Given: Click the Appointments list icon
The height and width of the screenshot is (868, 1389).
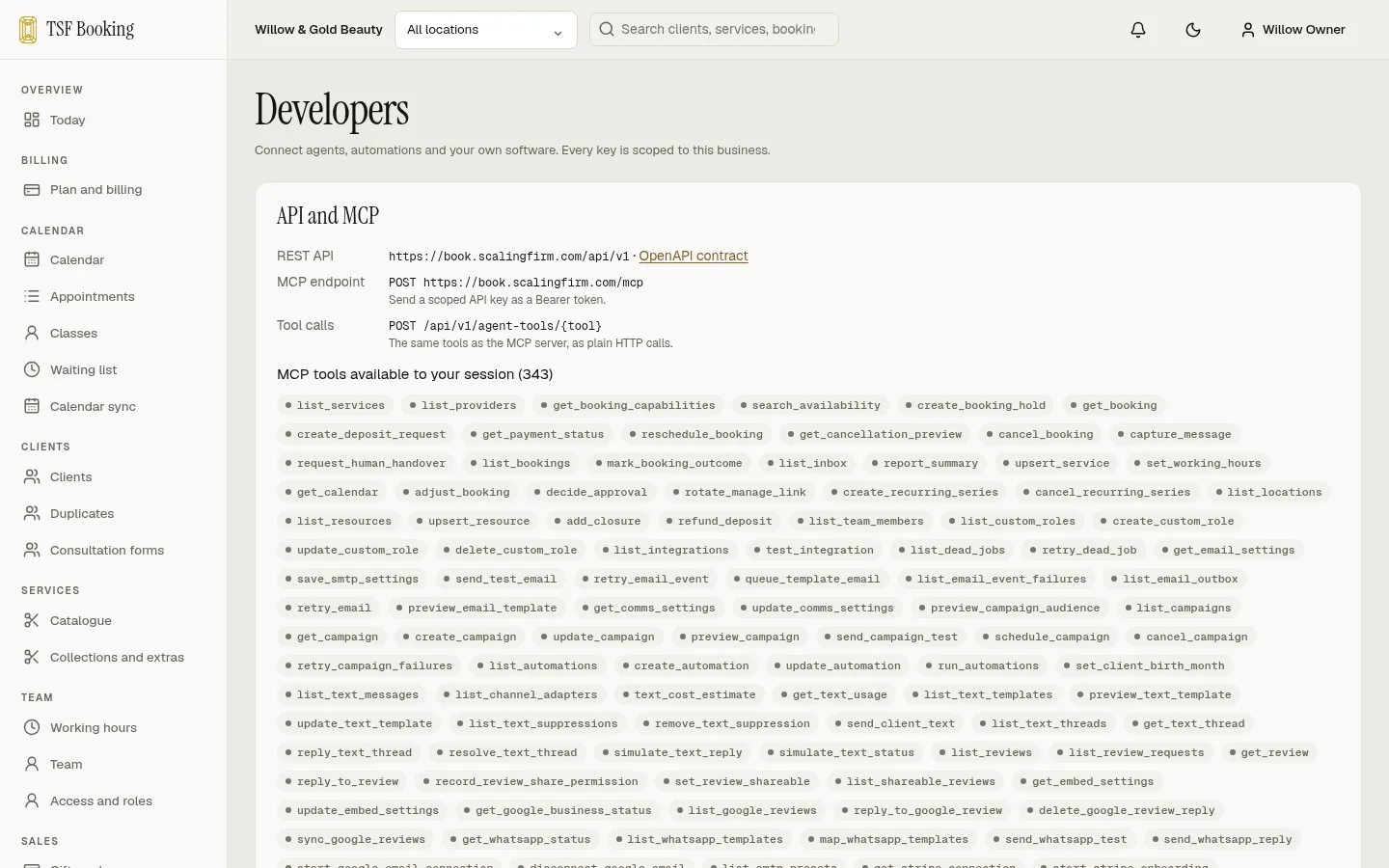Looking at the screenshot, I should pos(32,297).
